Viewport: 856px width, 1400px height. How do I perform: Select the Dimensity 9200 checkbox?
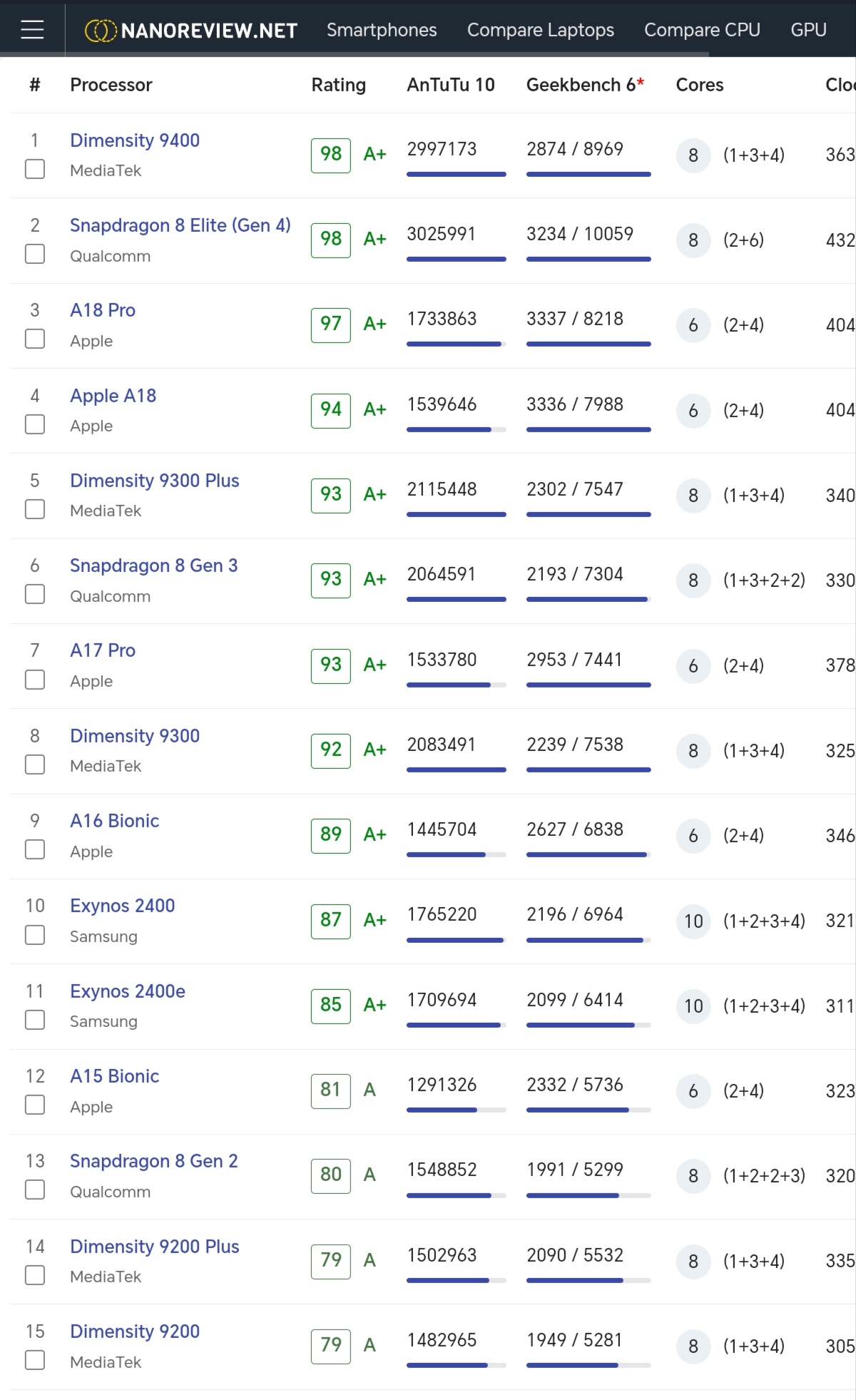[x=35, y=1360]
